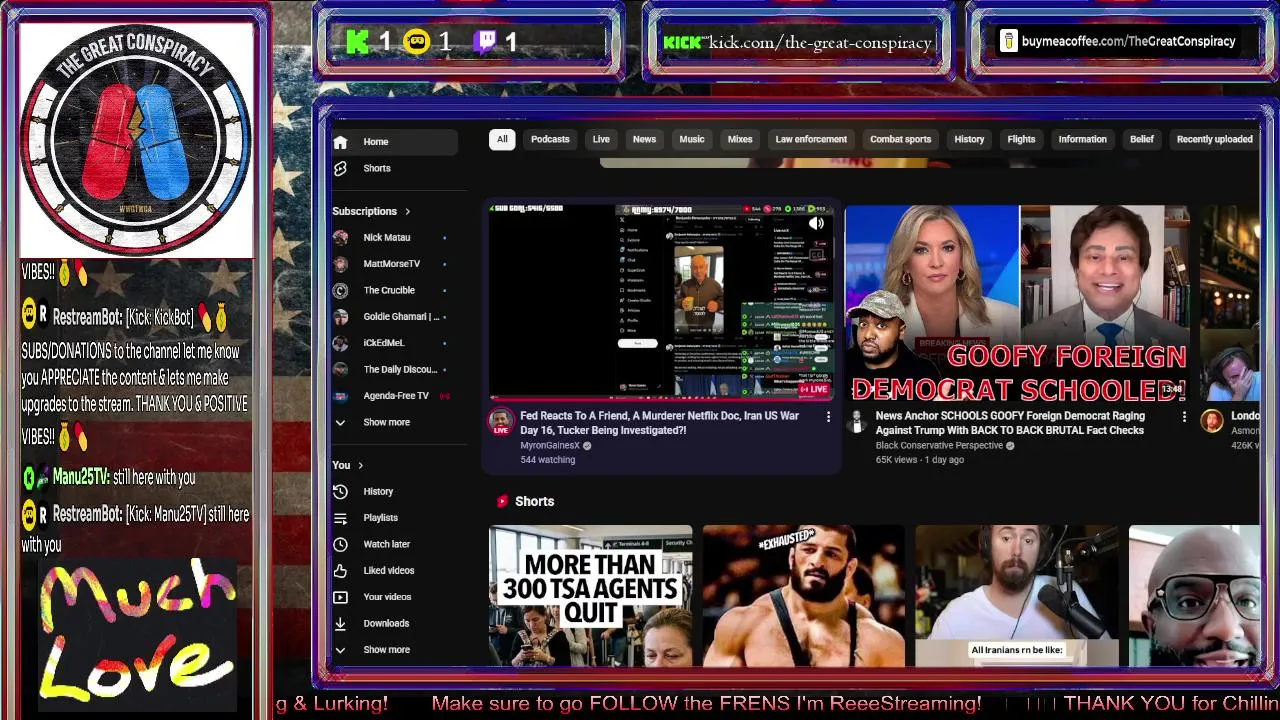The height and width of the screenshot is (720, 1280).
Task: Expand the You header chevron
Action: [360, 466]
